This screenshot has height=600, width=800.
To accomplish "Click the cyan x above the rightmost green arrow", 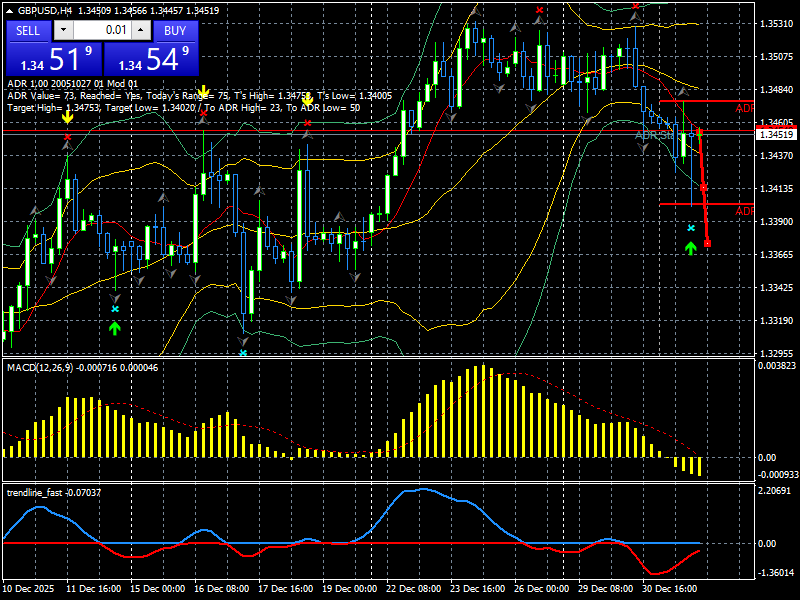I will pos(691,228).
